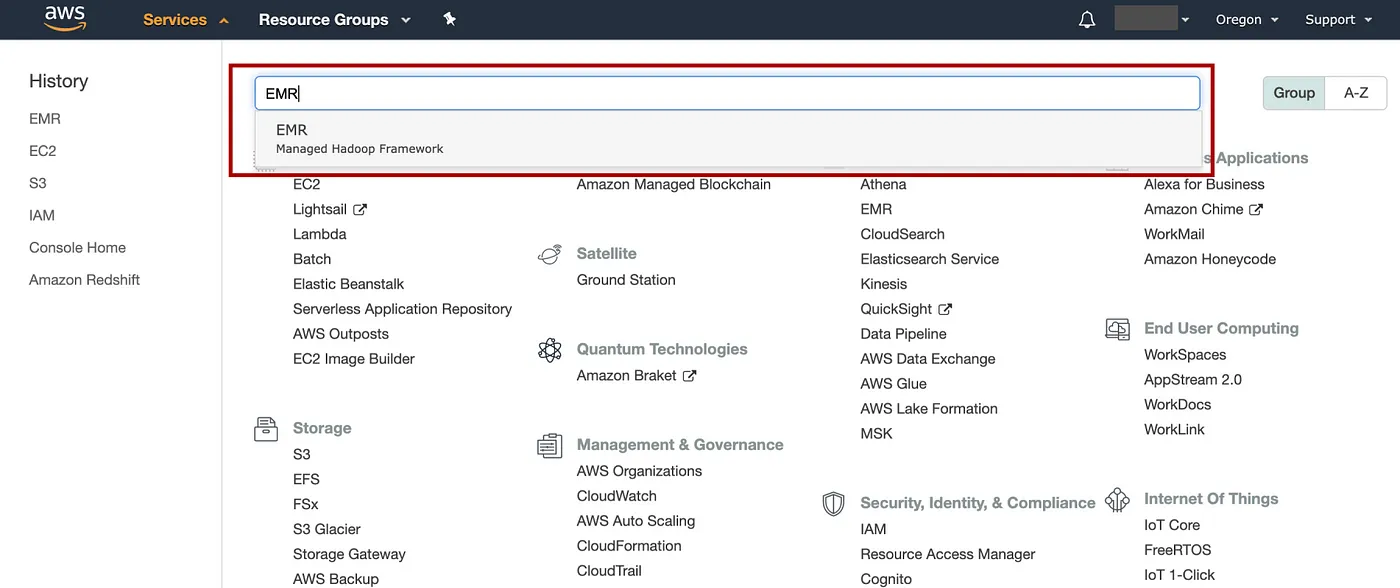Collapse the Services dropdown menu
The image size is (1400, 588).
186,20
